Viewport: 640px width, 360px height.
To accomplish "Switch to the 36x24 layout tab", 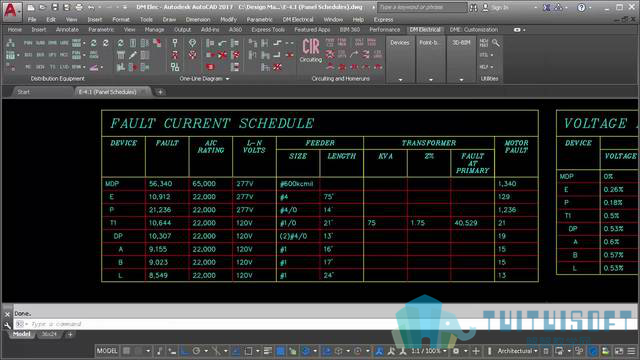I will (x=49, y=334).
